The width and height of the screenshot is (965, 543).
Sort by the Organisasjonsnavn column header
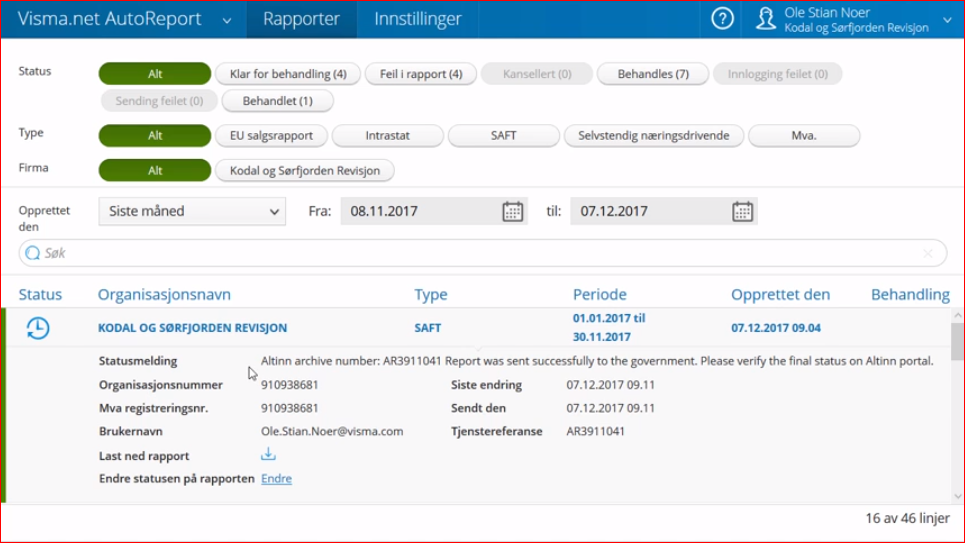(x=164, y=294)
